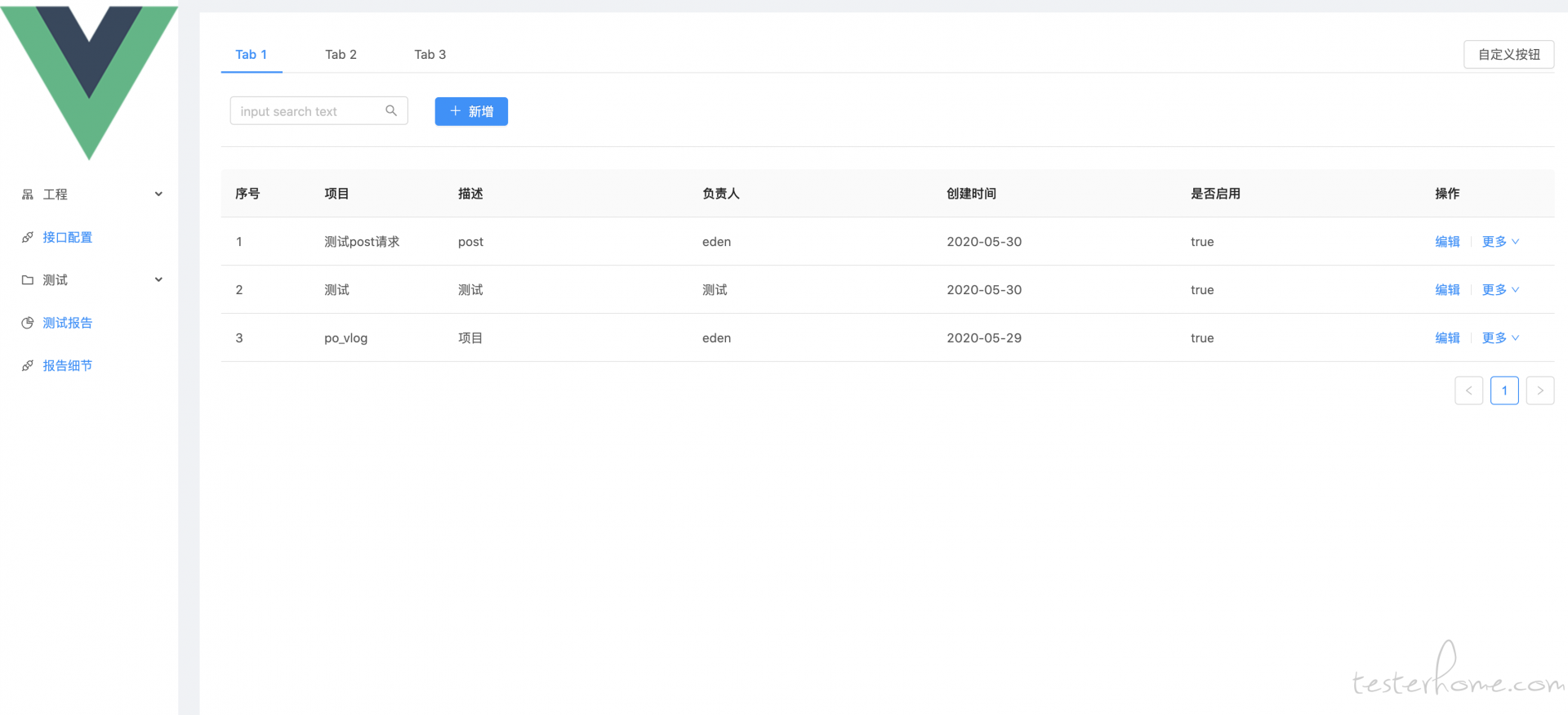Click the 报告细节 link icon

click(28, 366)
